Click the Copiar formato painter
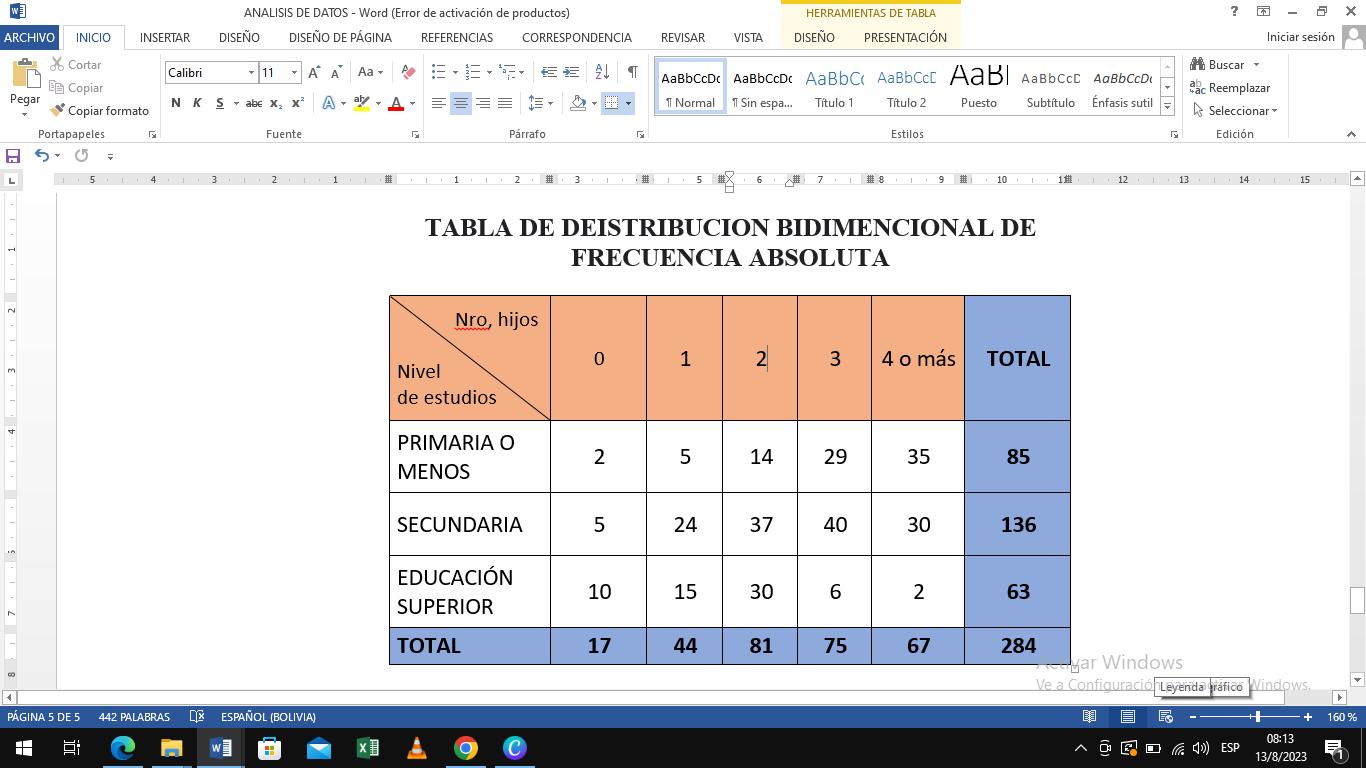The image size is (1366, 768). click(99, 111)
